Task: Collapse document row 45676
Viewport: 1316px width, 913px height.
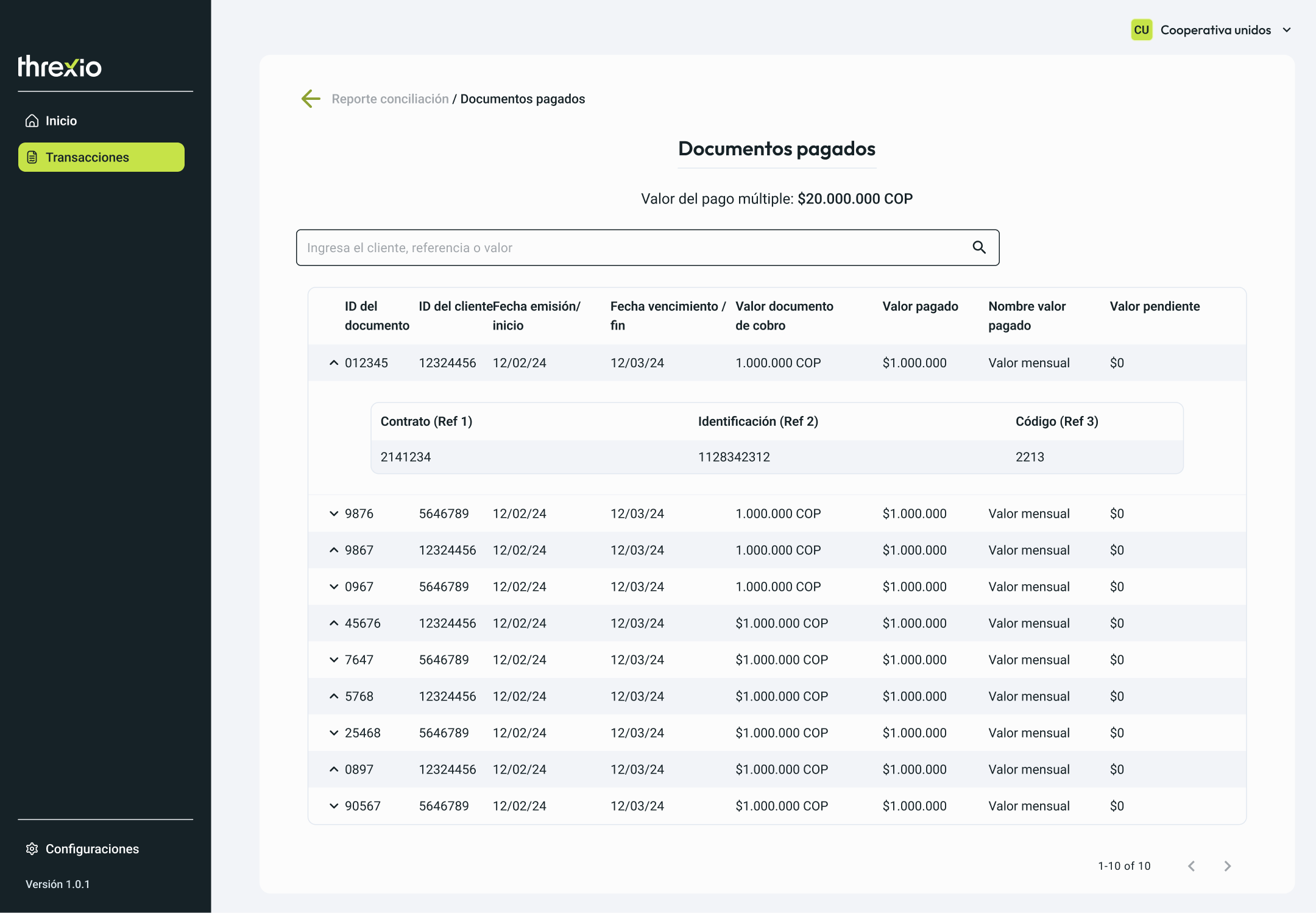Action: 334,624
